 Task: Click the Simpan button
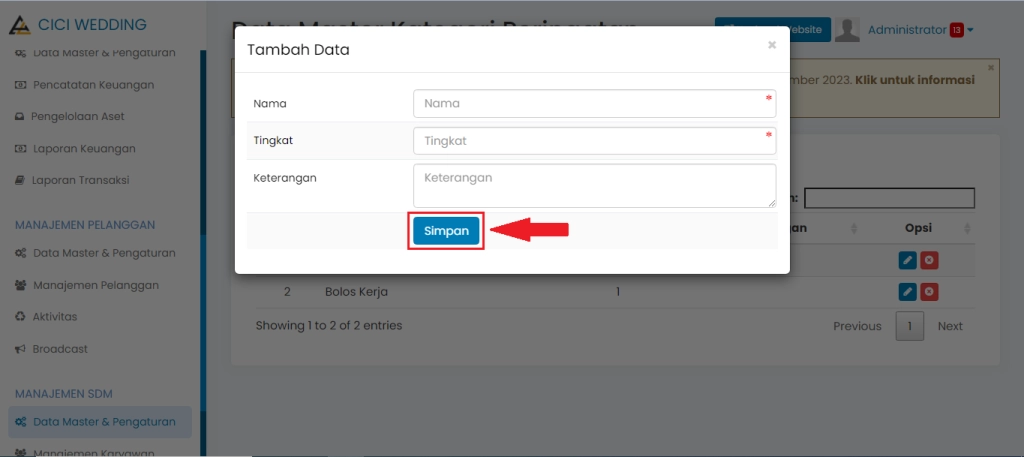point(446,231)
